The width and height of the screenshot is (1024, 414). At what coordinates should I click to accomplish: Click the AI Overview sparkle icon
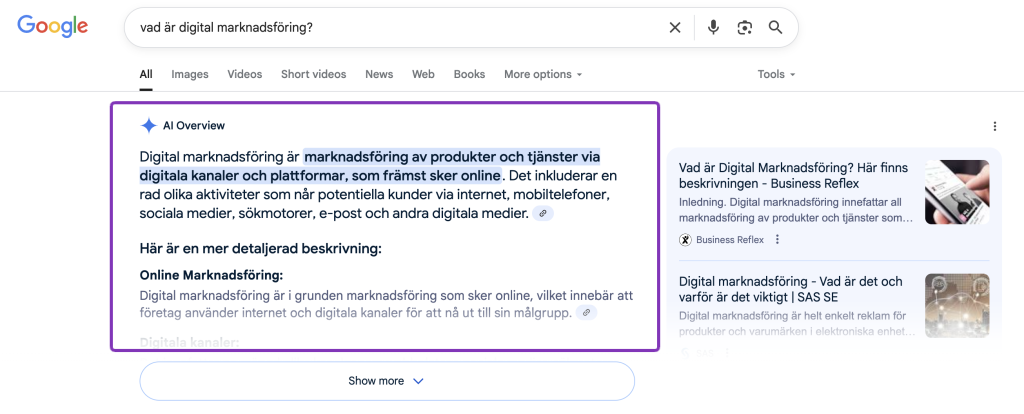tap(148, 126)
